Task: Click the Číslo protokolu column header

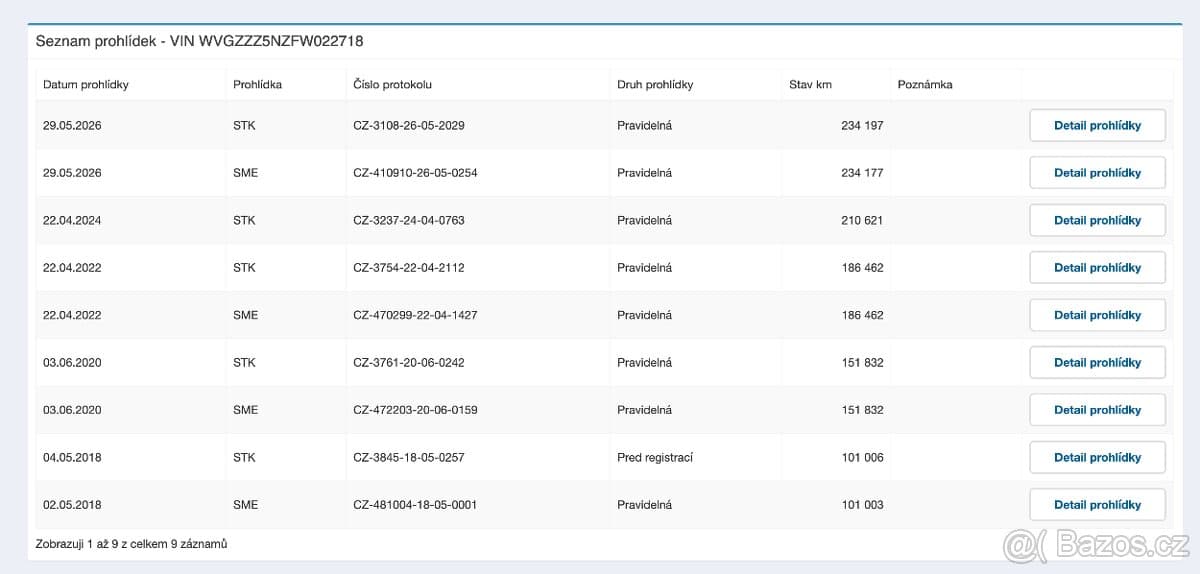Action: click(392, 85)
